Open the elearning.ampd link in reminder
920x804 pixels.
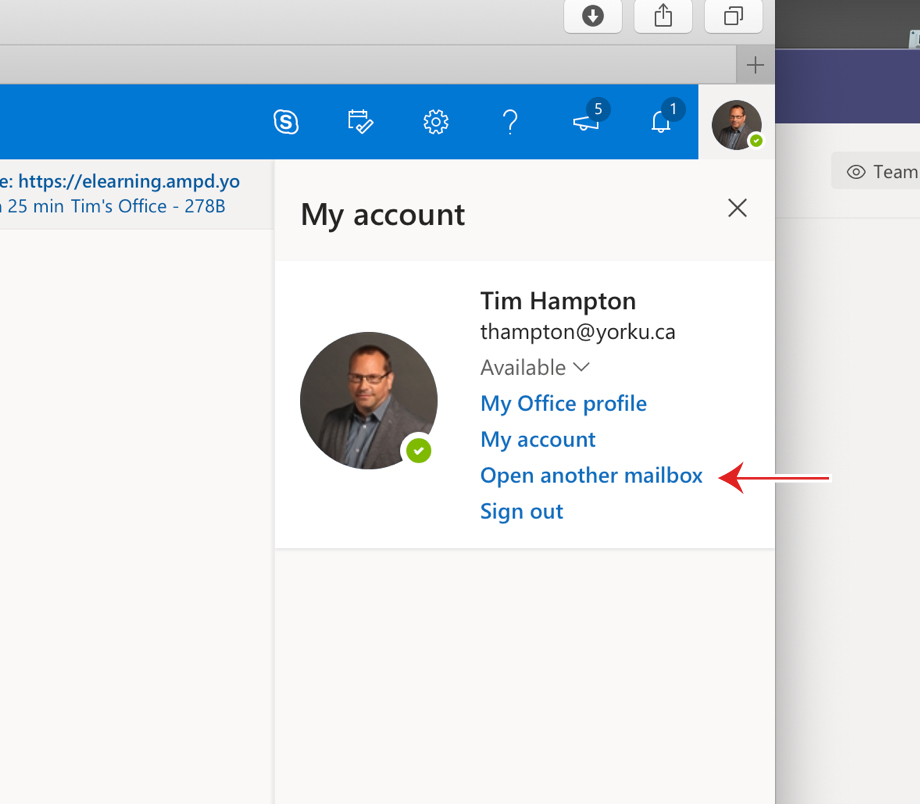coord(128,181)
